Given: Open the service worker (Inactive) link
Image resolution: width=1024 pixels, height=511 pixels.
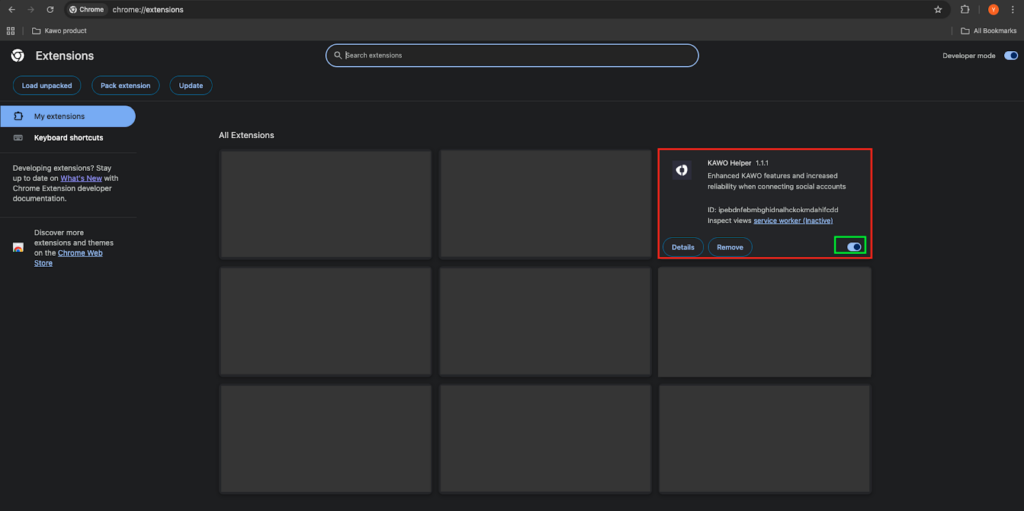Looking at the screenshot, I should [x=793, y=220].
